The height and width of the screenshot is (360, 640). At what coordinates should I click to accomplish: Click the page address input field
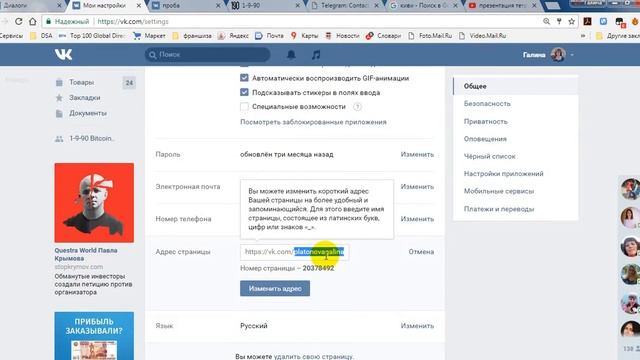294,252
